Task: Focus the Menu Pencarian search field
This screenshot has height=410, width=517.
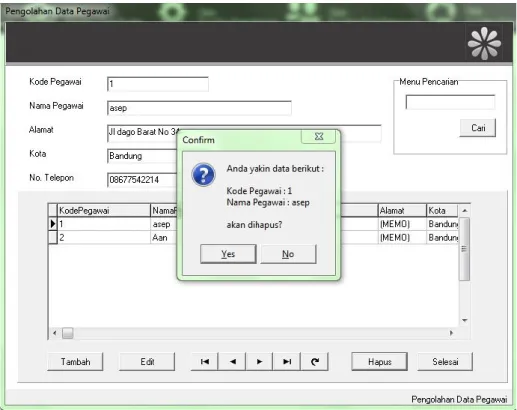Action: pos(450,102)
